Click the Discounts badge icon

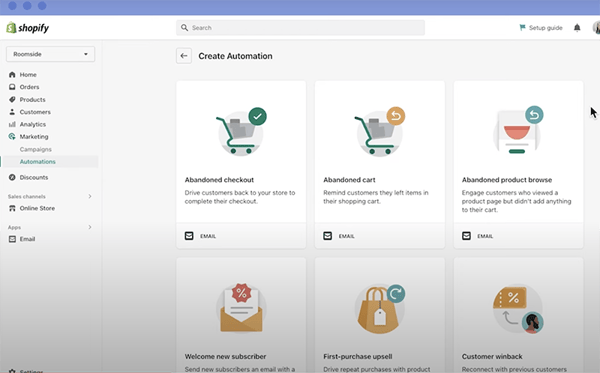[12, 177]
